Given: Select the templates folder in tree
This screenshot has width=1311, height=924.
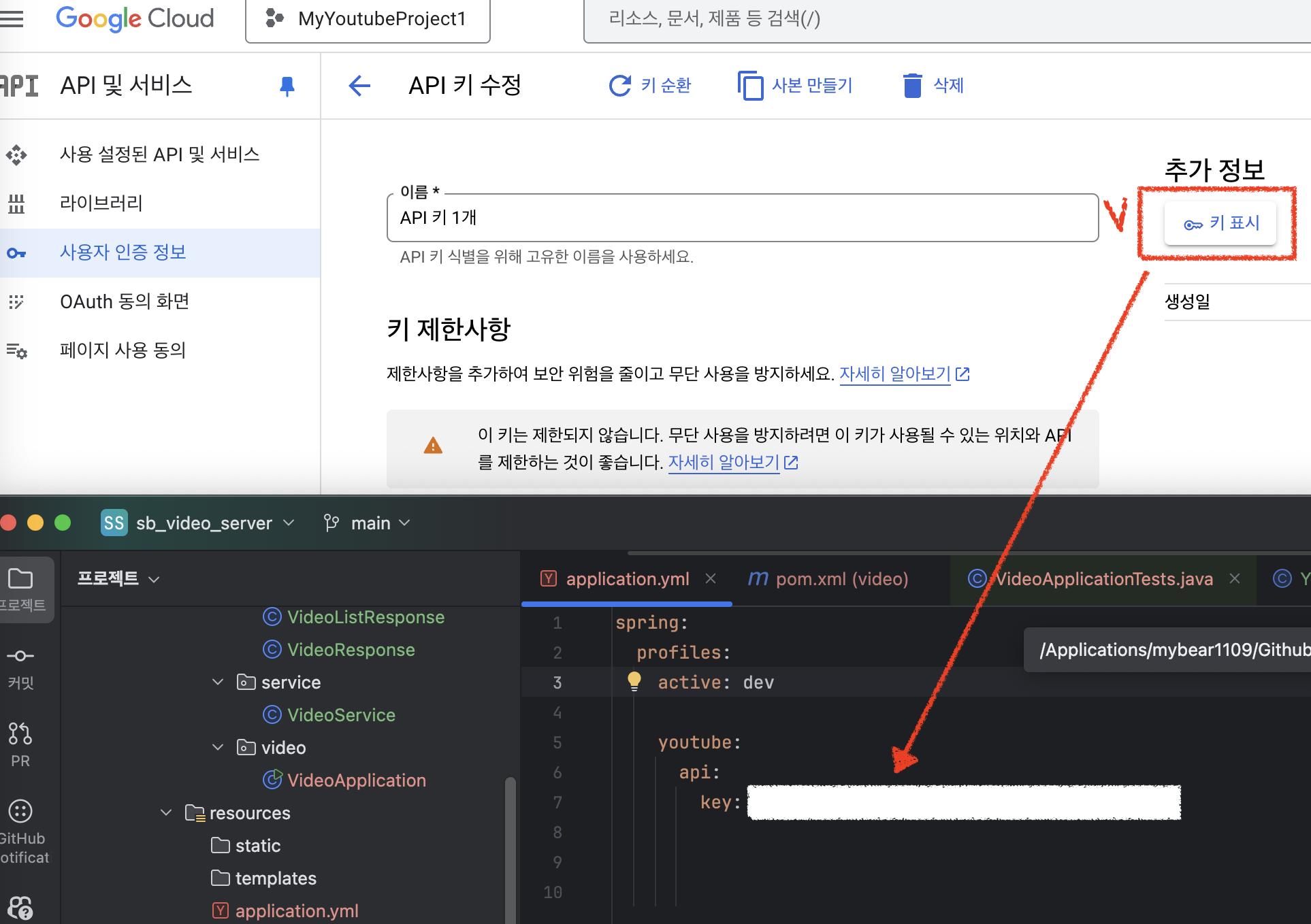Looking at the screenshot, I should point(264,878).
